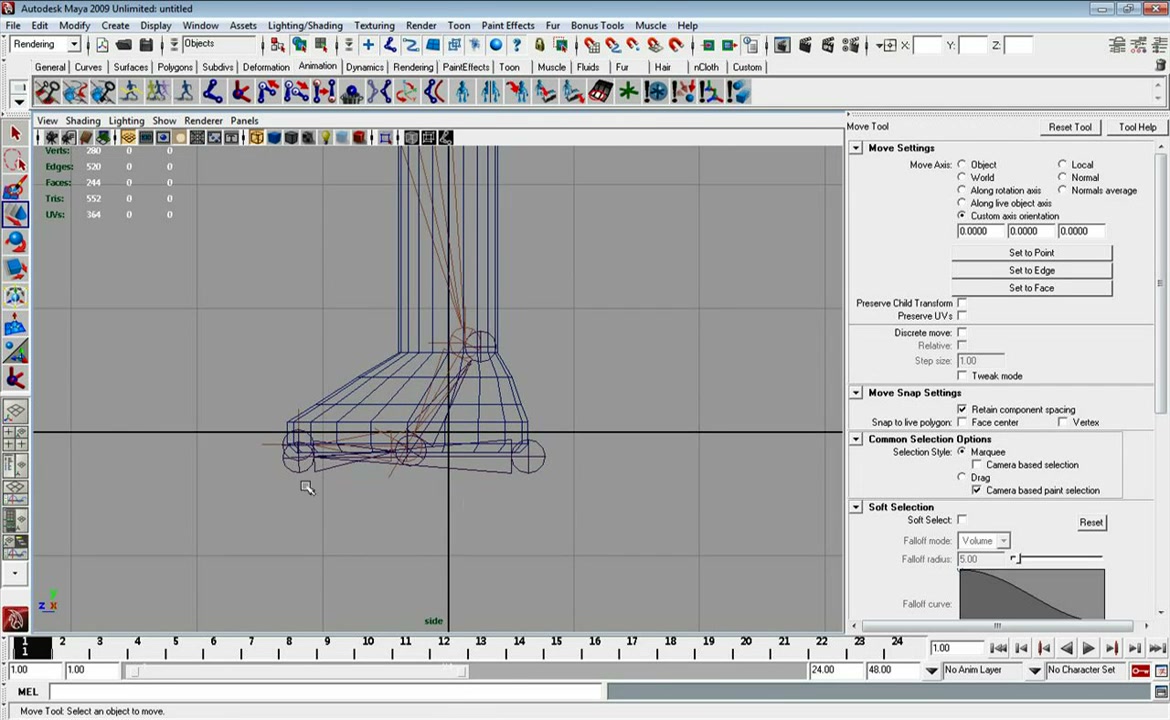1170x720 pixels.
Task: Click the open scene folder icon
Action: tap(124, 45)
